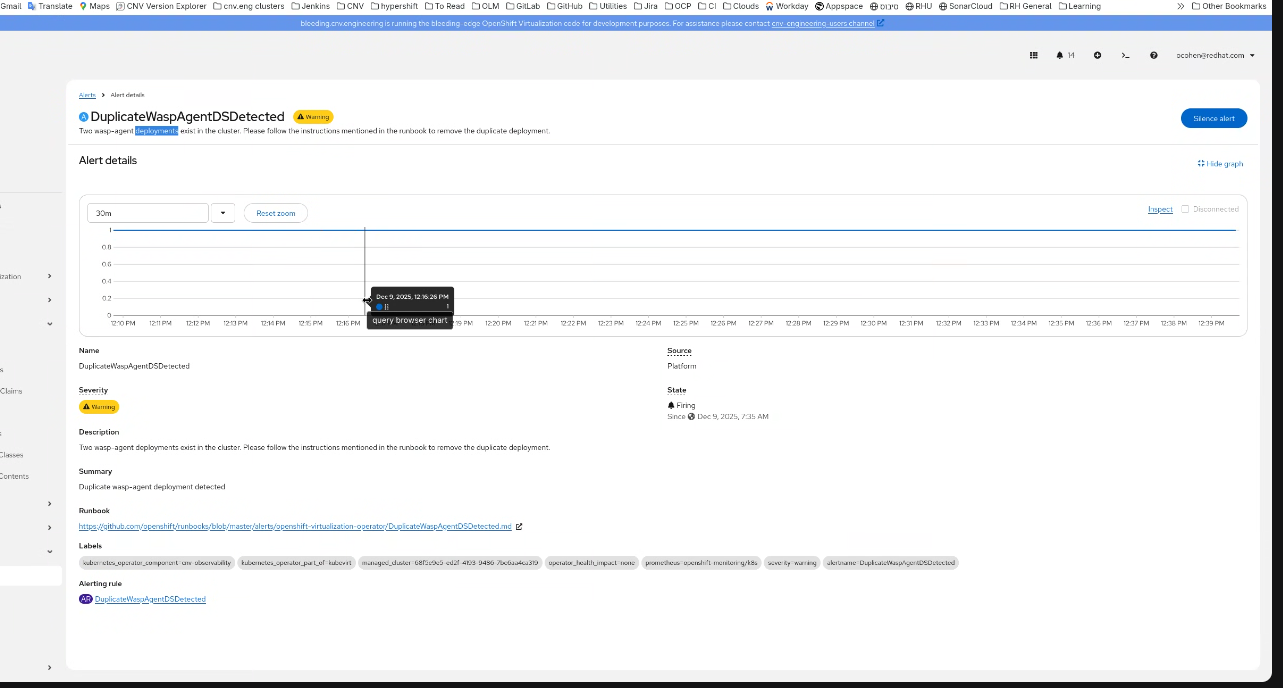Click the 12:30 PM label on the chart axis
1283x688 pixels.
tap(873, 323)
